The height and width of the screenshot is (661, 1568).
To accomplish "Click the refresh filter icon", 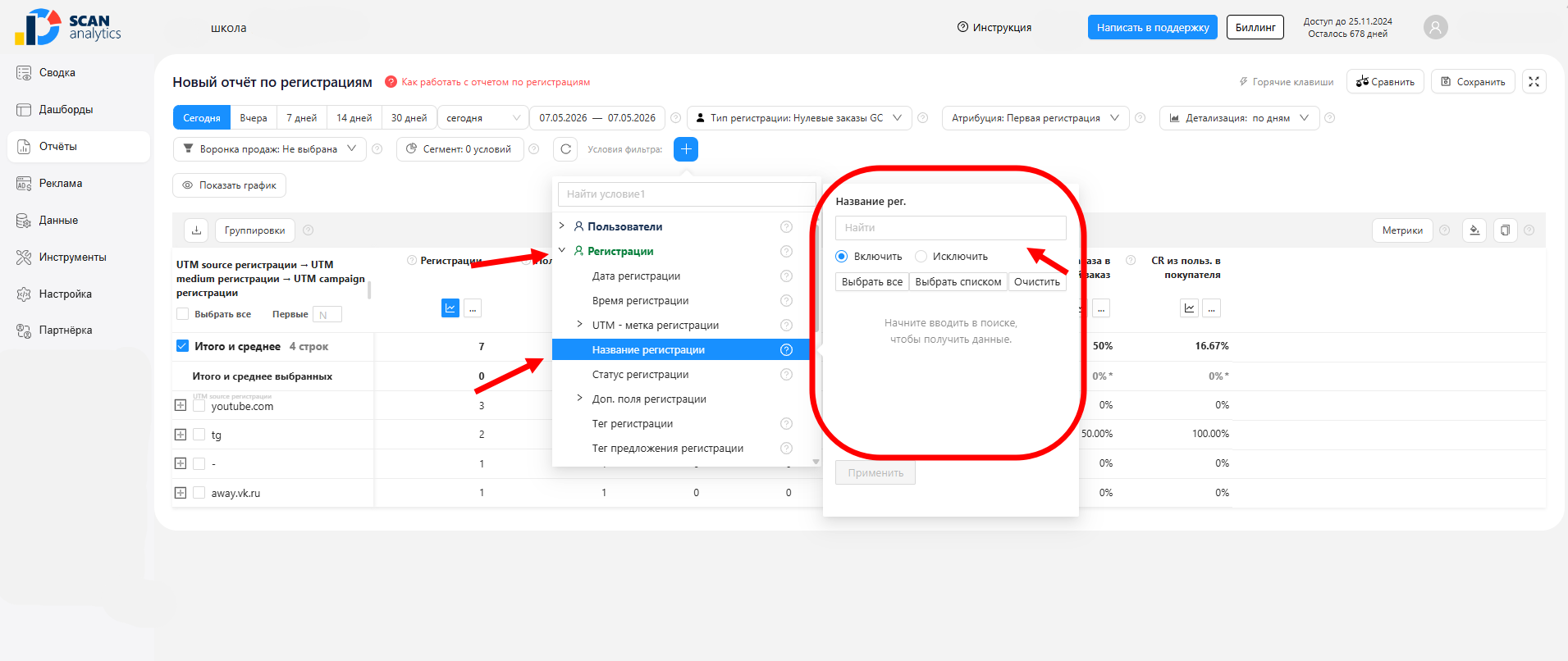I will (x=565, y=149).
